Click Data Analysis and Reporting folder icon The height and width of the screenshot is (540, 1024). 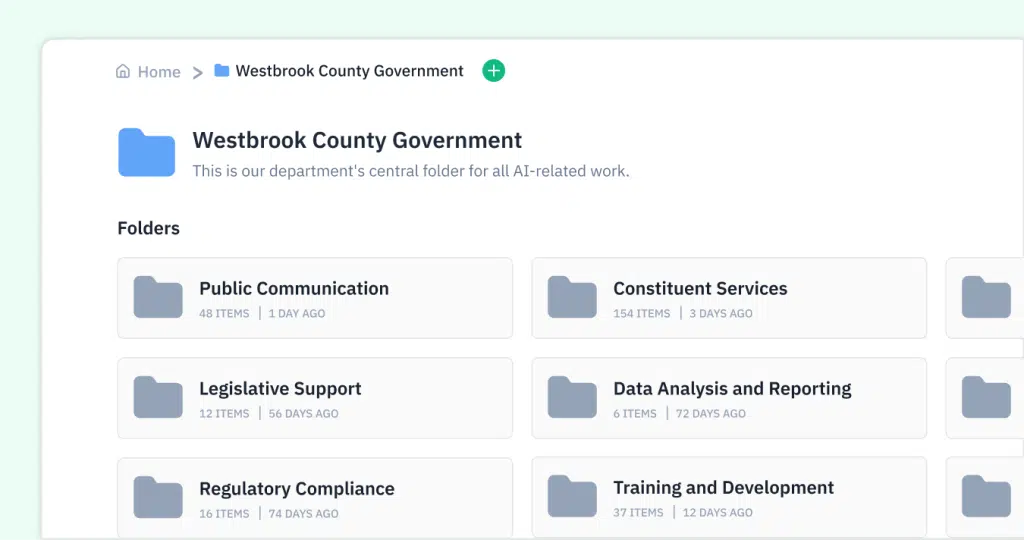(x=572, y=397)
